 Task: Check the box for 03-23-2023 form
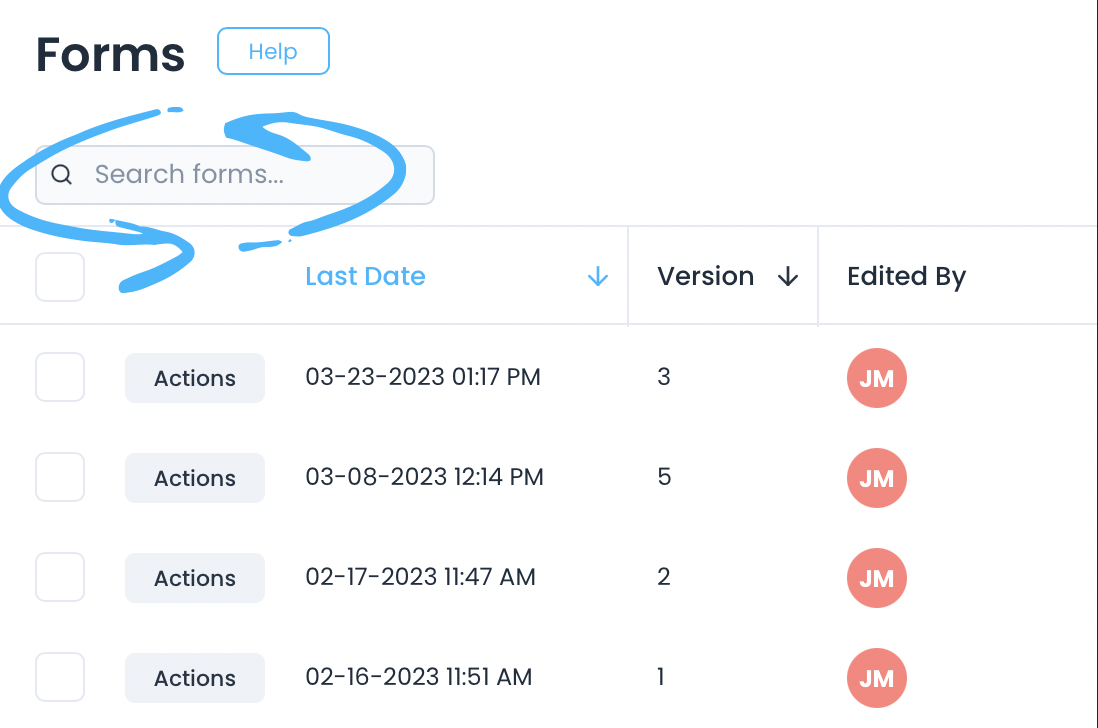pos(60,378)
